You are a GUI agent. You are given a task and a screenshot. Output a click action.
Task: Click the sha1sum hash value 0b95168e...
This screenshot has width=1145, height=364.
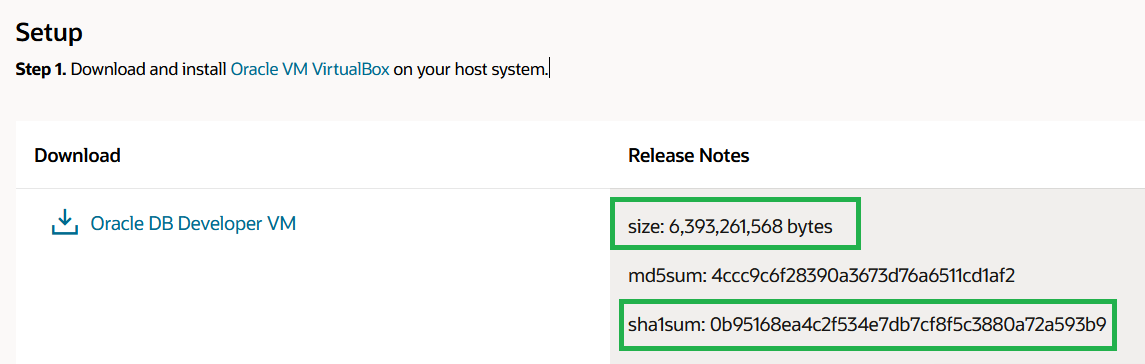pyautogui.click(x=905, y=324)
